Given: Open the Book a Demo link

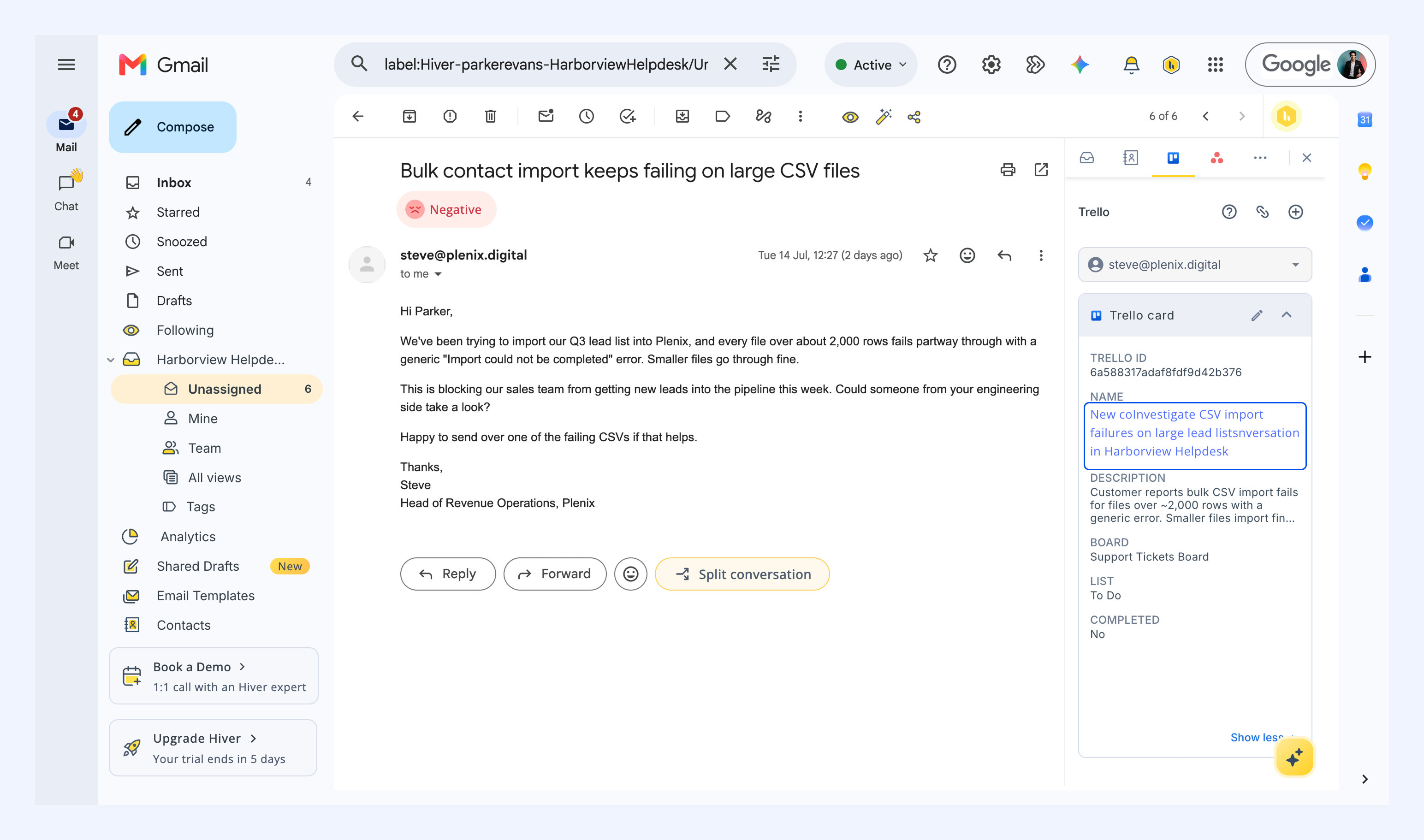Looking at the screenshot, I should pyautogui.click(x=213, y=676).
